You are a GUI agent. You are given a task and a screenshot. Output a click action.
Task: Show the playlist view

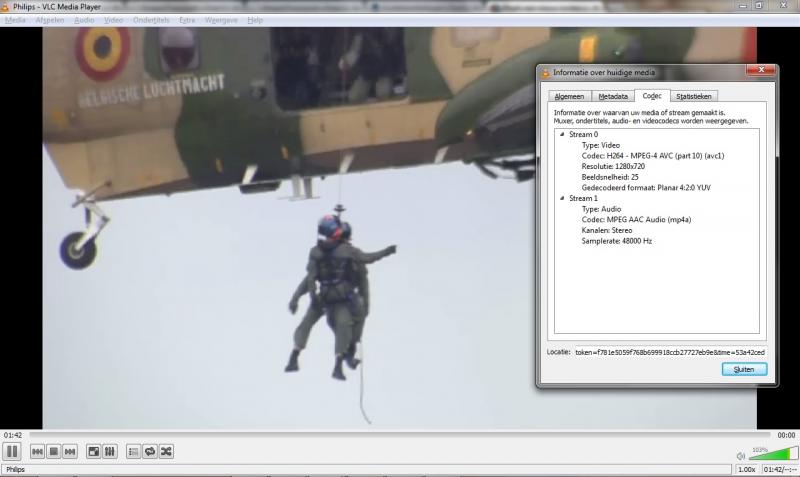coord(134,452)
